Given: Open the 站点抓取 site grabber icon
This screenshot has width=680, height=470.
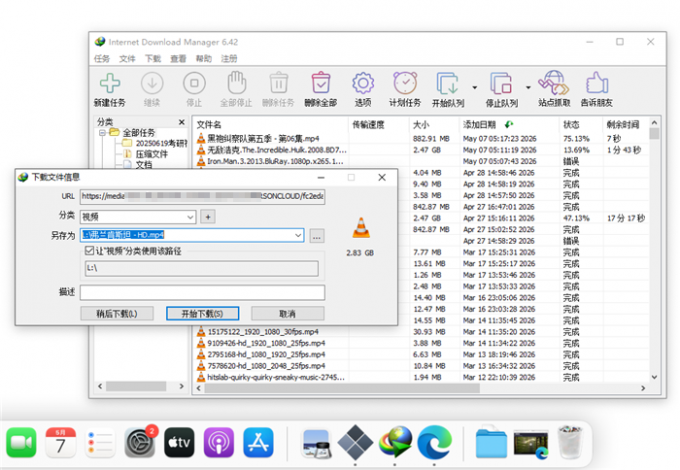Looking at the screenshot, I should tap(554, 83).
